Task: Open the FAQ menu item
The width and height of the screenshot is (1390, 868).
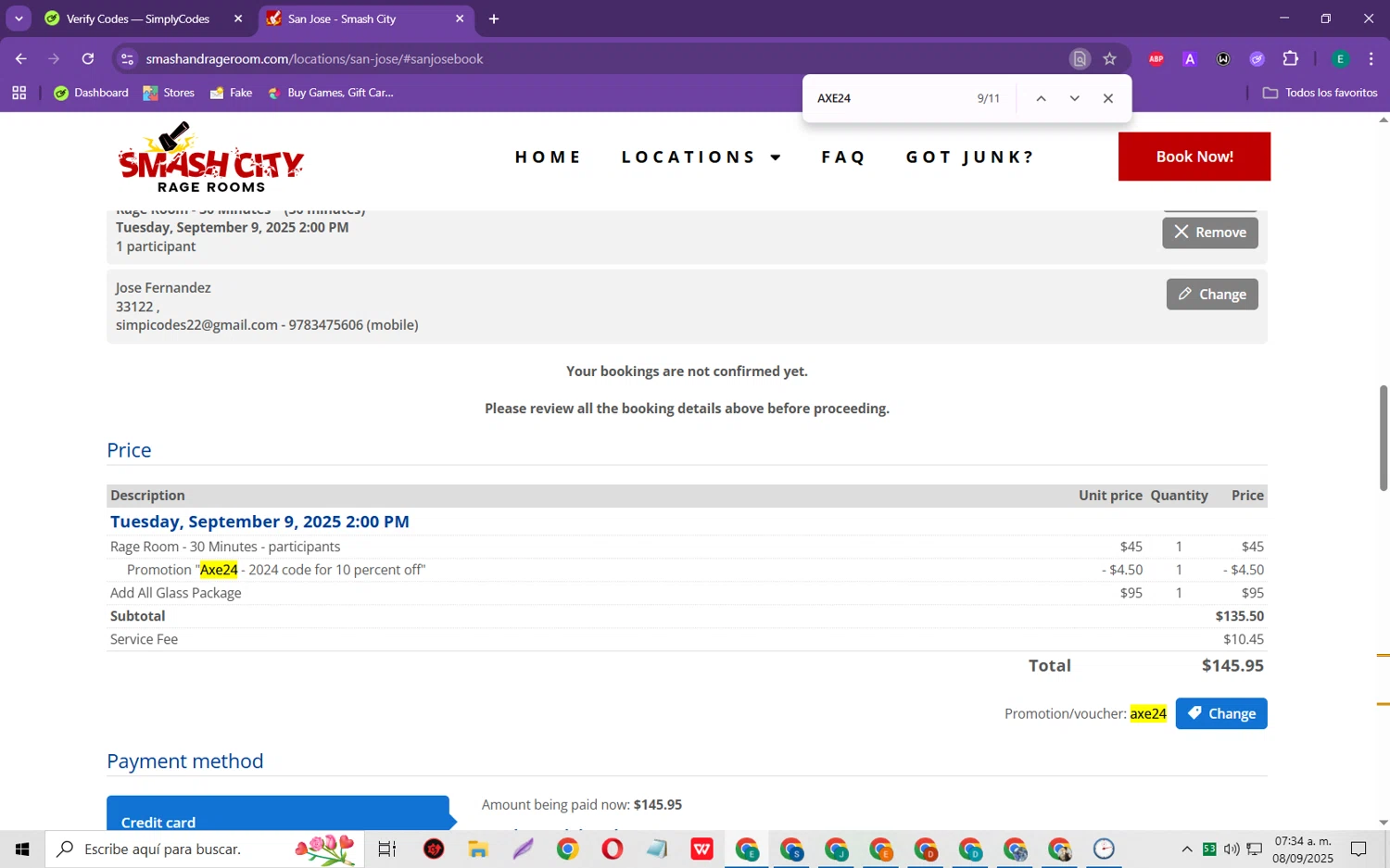Action: click(843, 157)
